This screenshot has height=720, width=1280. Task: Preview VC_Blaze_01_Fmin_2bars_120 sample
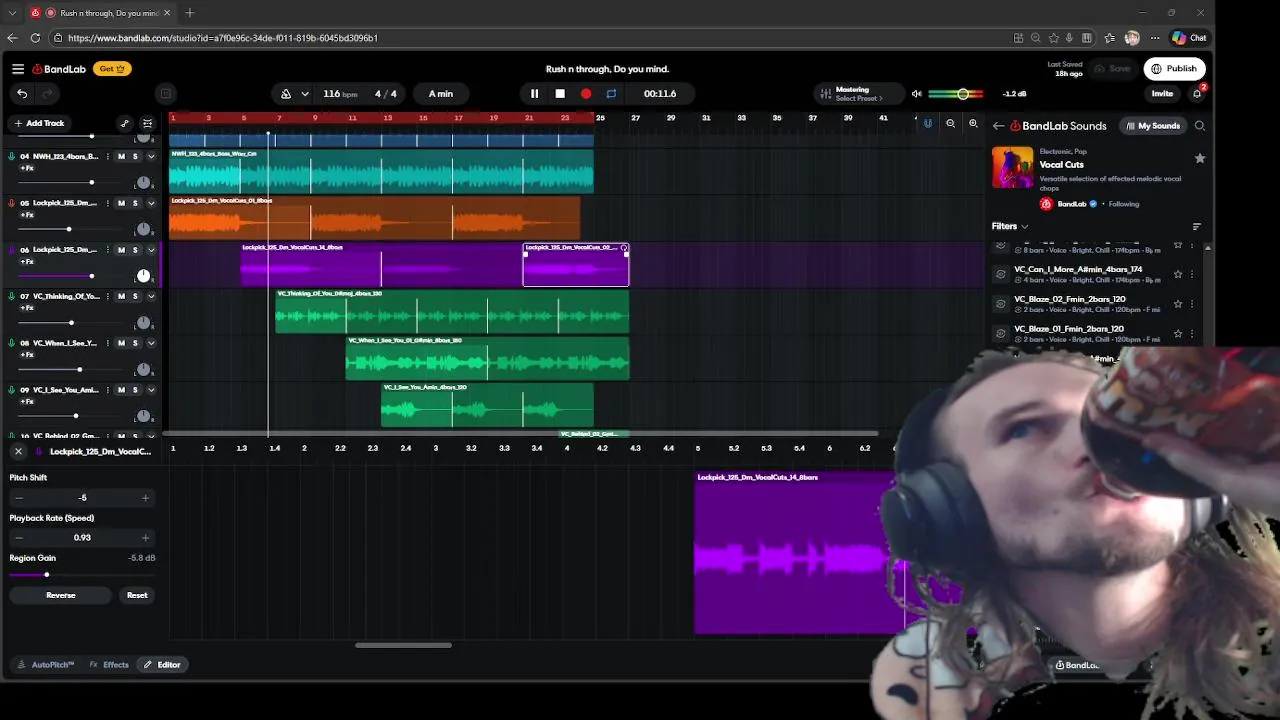[1001, 333]
